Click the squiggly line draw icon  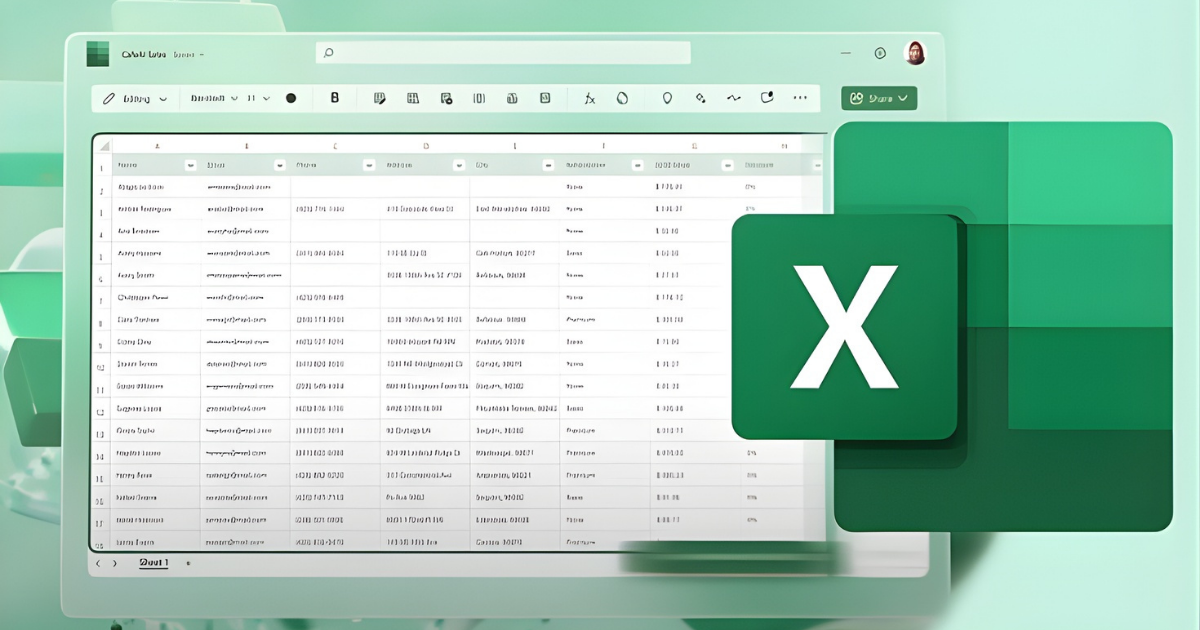click(734, 98)
